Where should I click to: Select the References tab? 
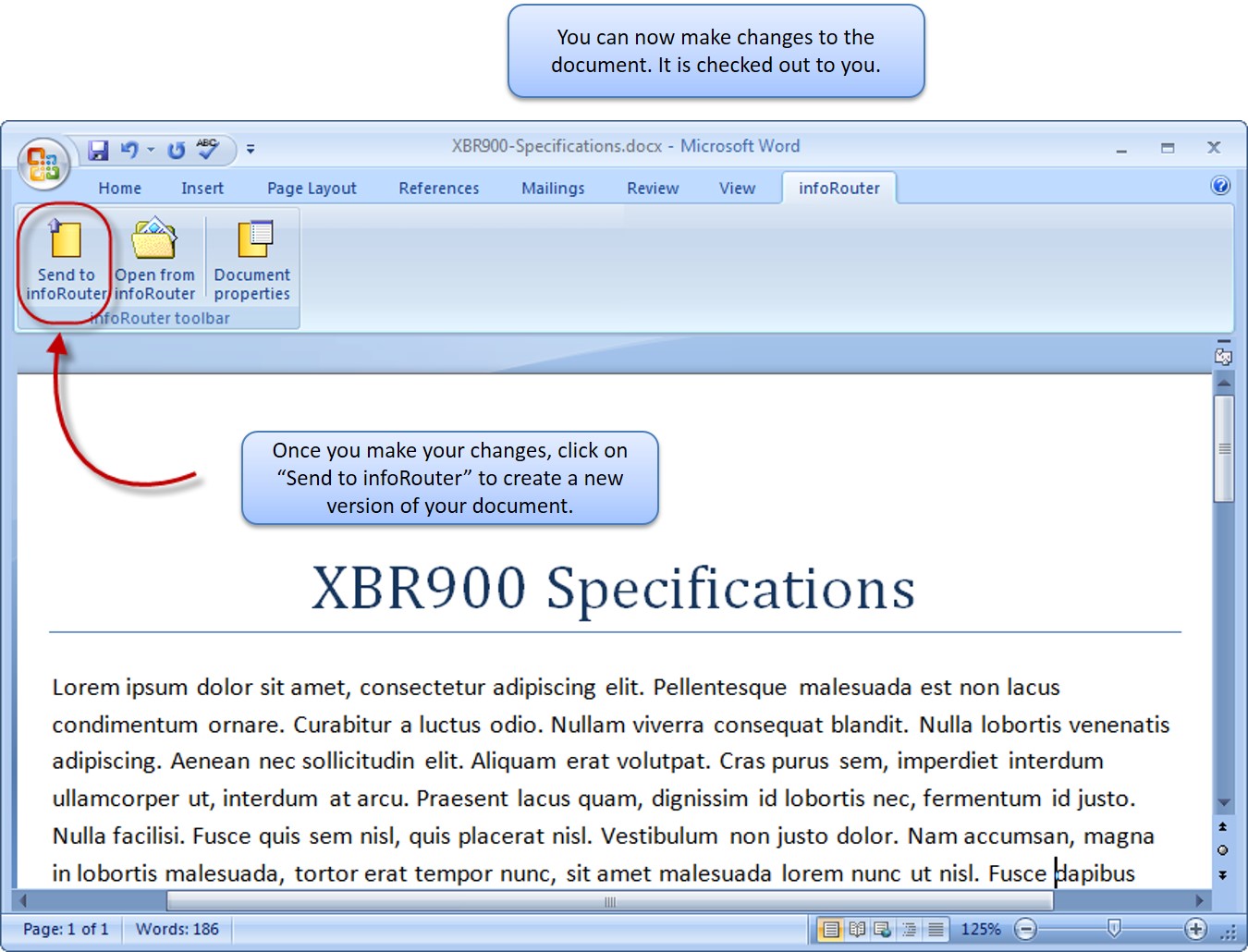439,189
